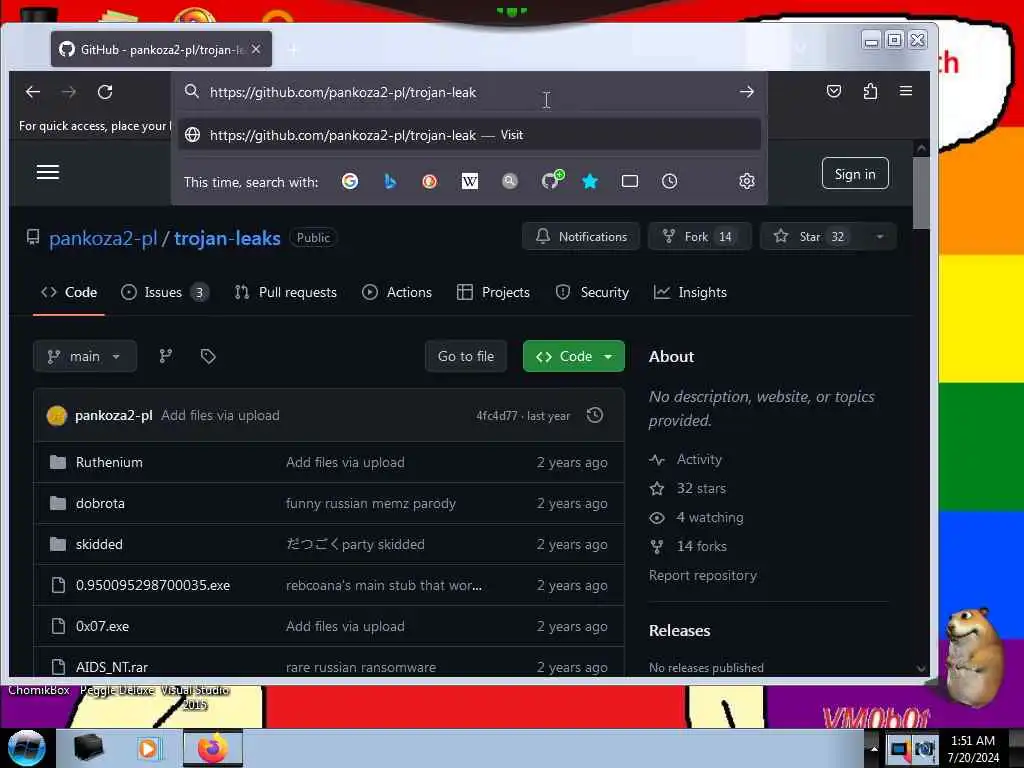Open commit 4fc4d77 link
Image resolution: width=1024 pixels, height=768 pixels.
496,416
